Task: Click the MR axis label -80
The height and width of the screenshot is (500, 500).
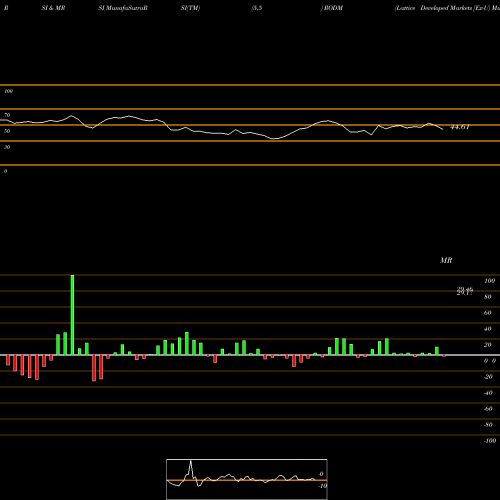Action: [x=488, y=425]
